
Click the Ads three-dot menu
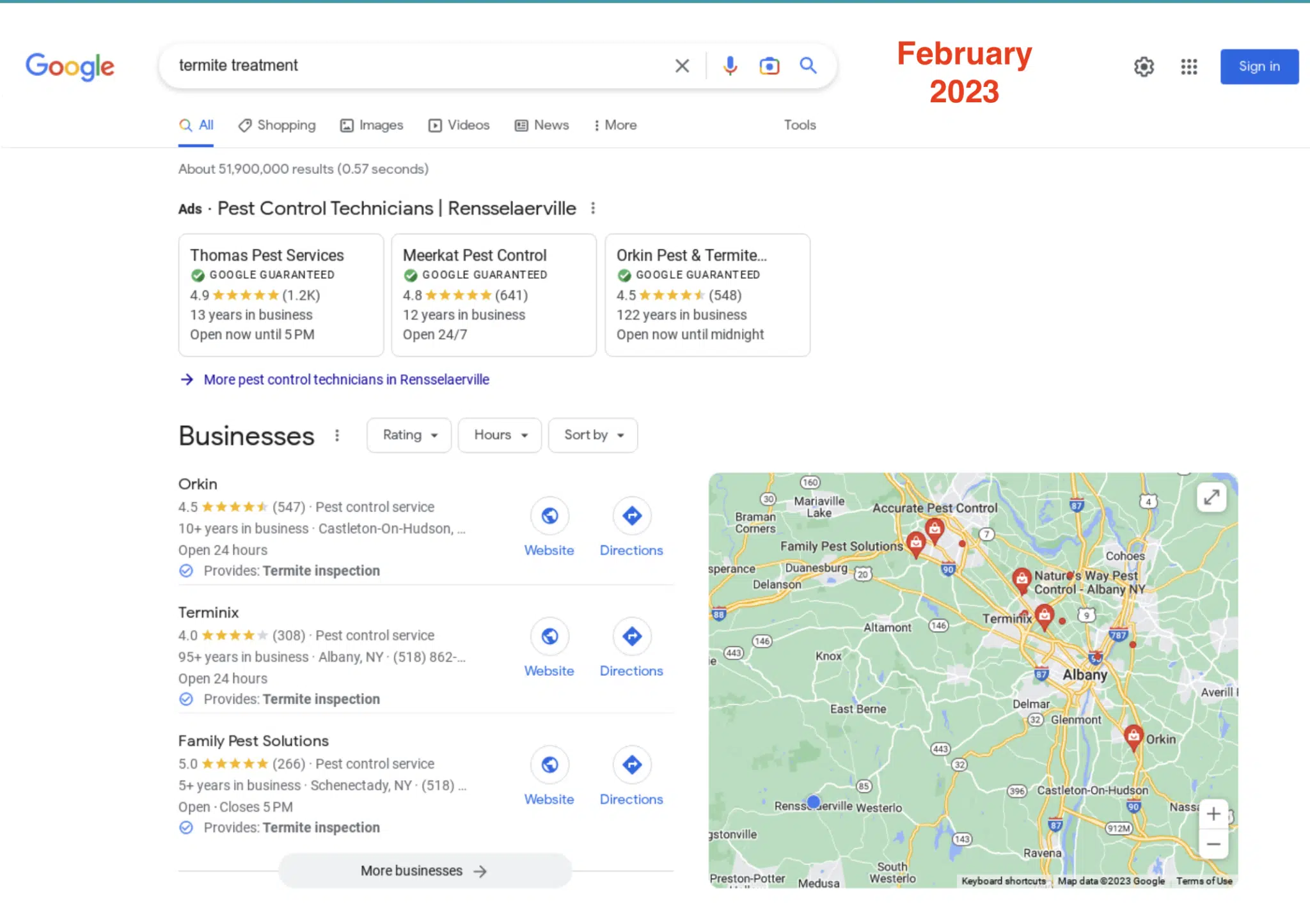click(591, 208)
